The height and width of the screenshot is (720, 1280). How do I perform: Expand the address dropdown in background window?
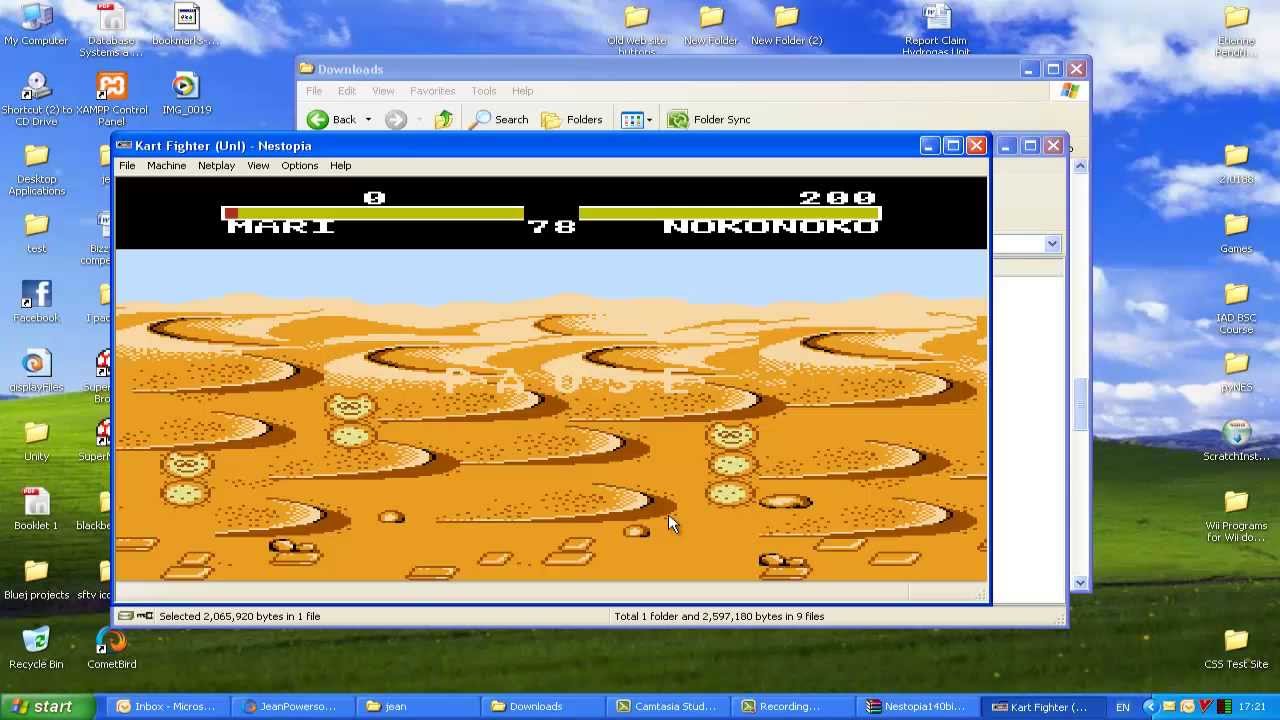[1052, 244]
